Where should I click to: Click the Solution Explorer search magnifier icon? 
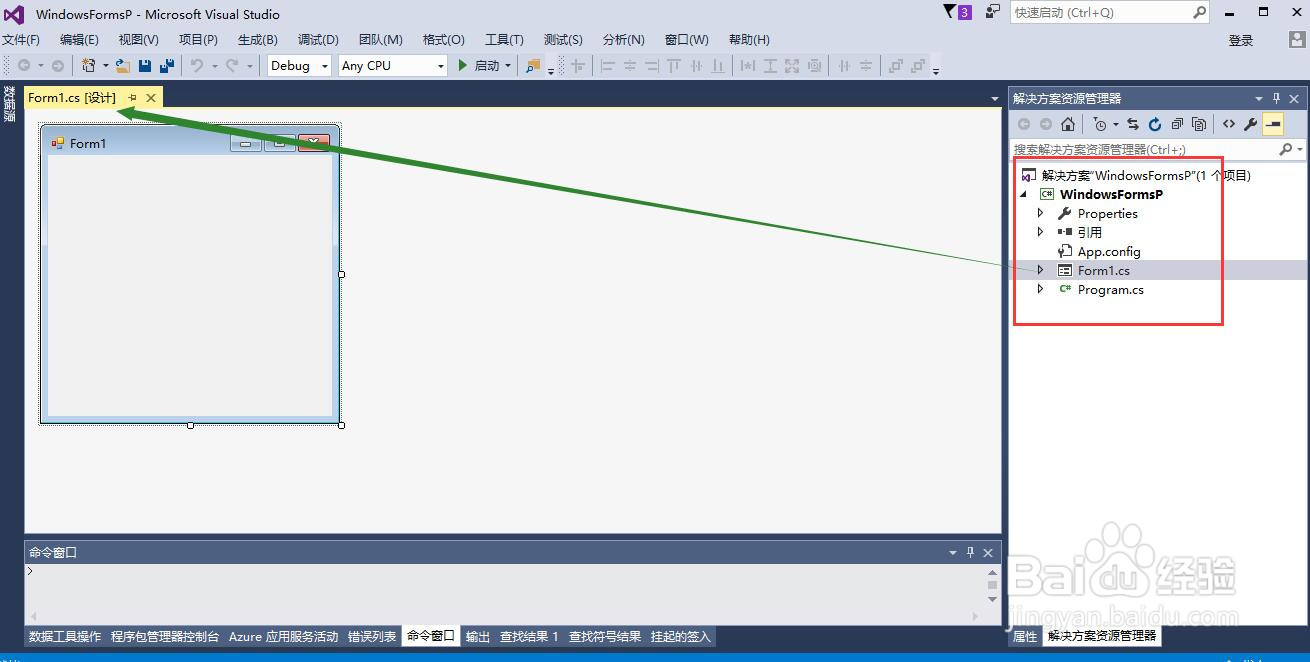pyautogui.click(x=1286, y=149)
